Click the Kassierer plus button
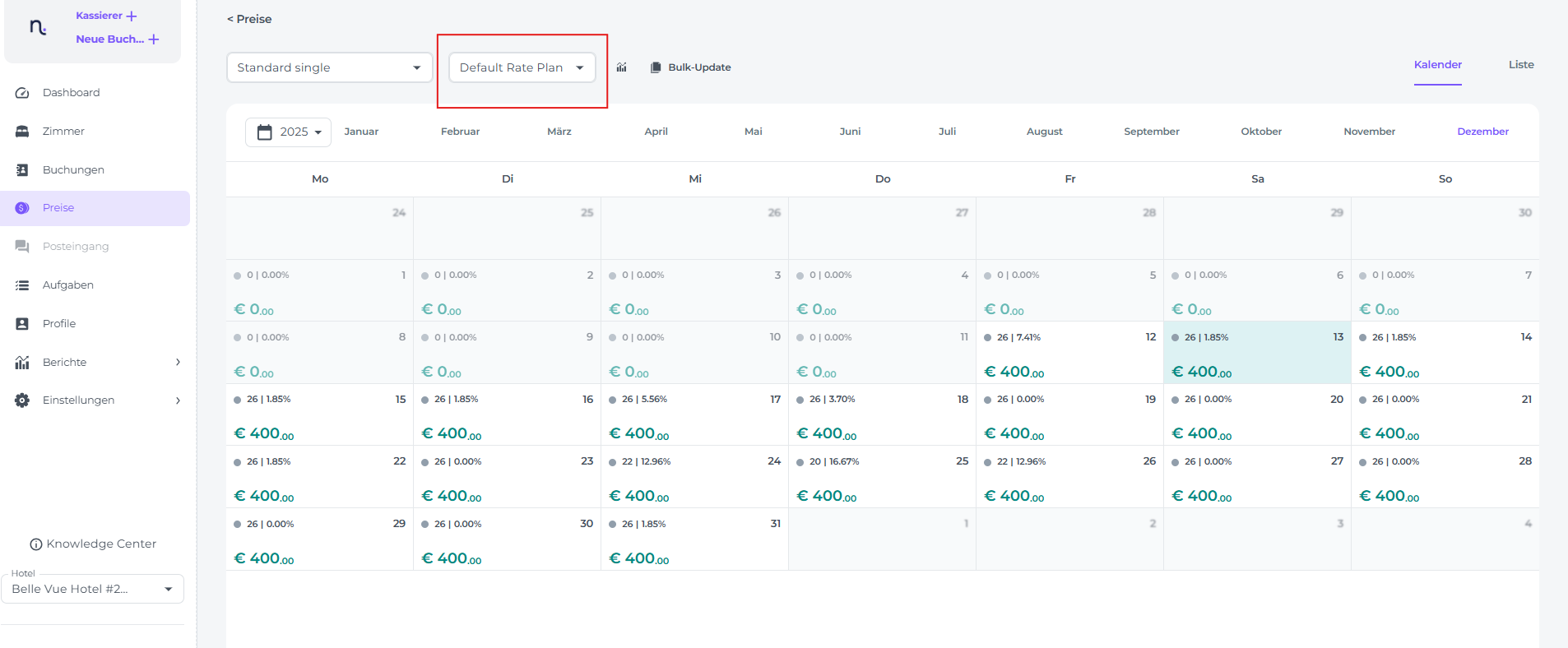 click(132, 16)
